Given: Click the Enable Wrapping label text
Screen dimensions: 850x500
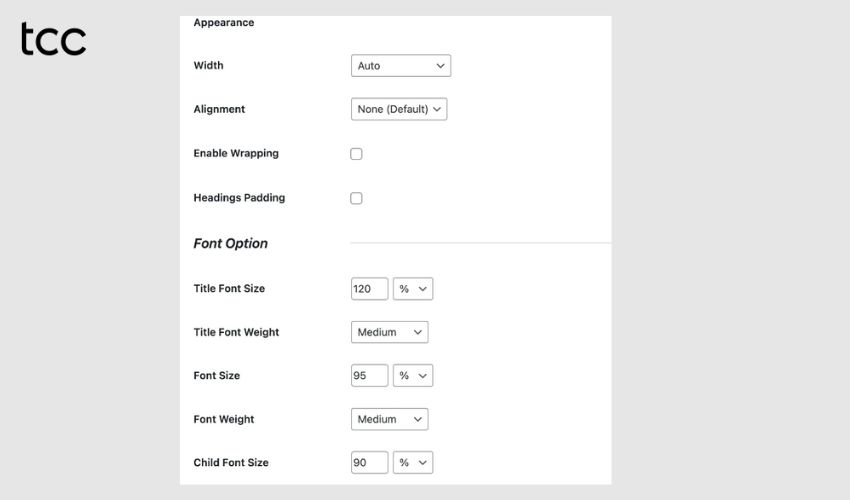Looking at the screenshot, I should 236,154.
